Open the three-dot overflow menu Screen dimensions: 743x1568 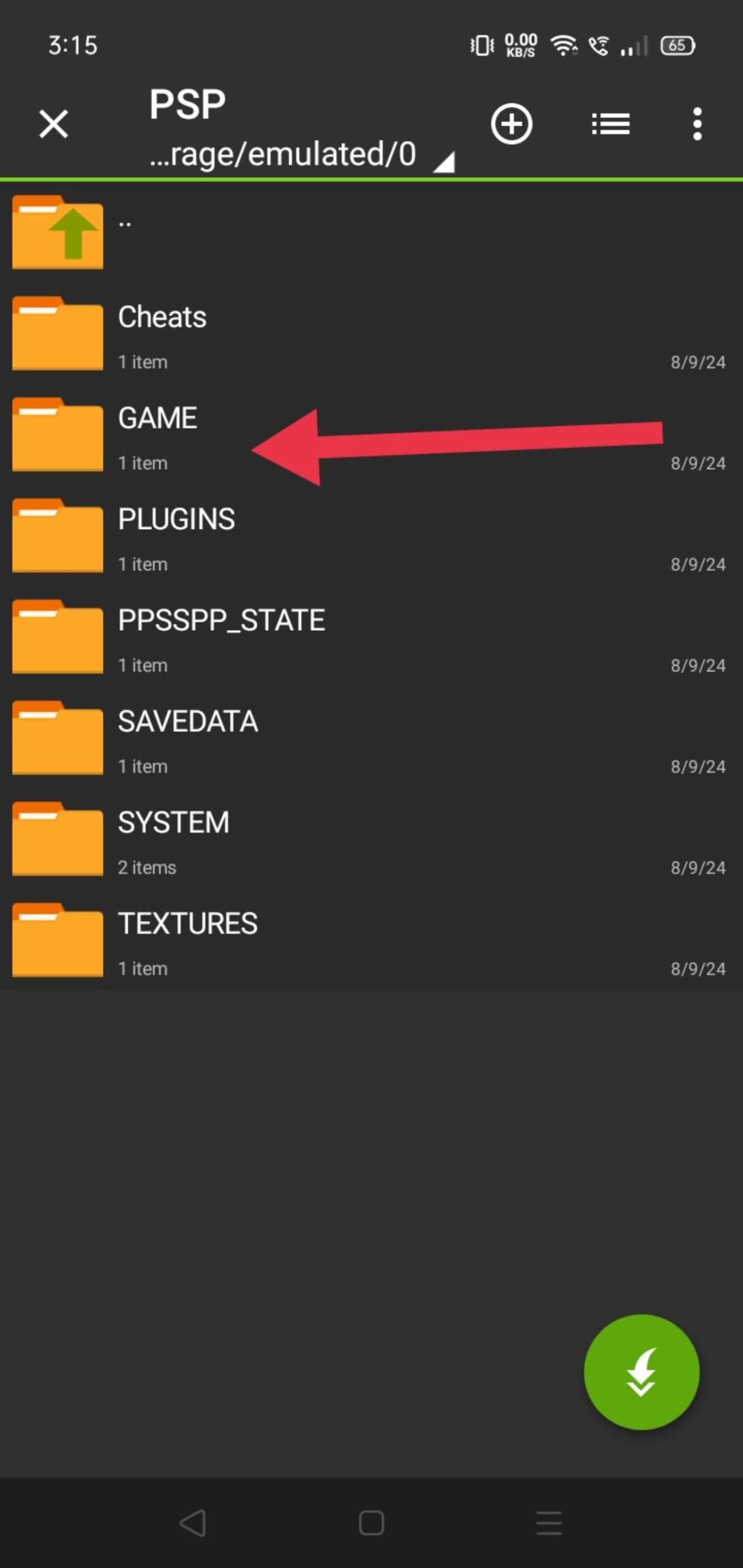point(697,124)
